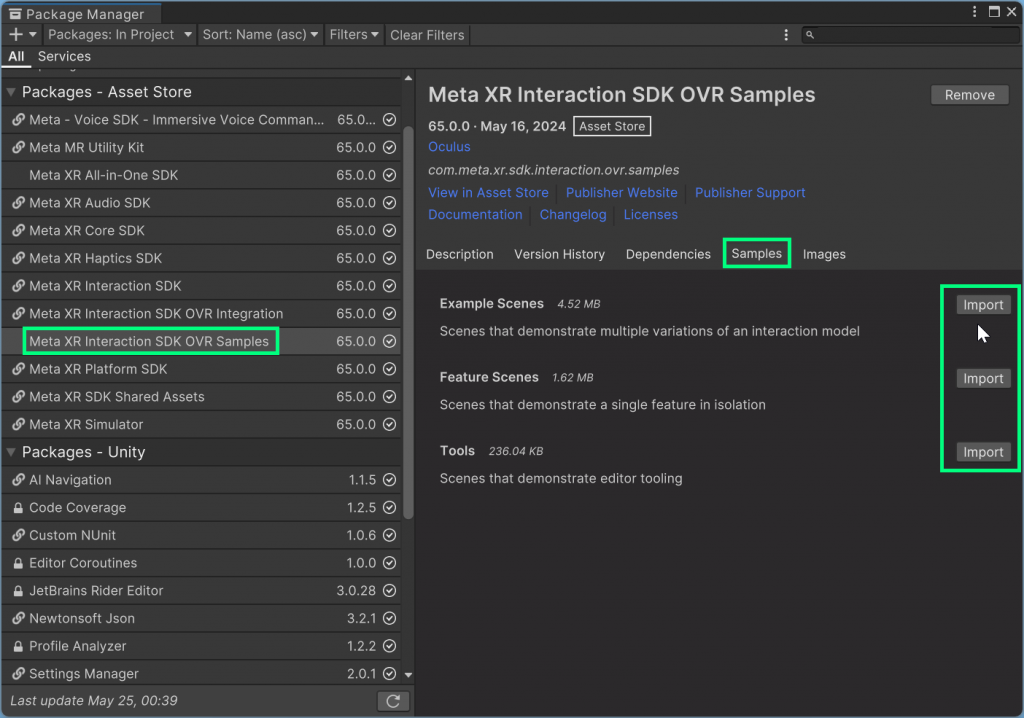Switch to the Version History tab
The image size is (1024, 718).
point(559,254)
